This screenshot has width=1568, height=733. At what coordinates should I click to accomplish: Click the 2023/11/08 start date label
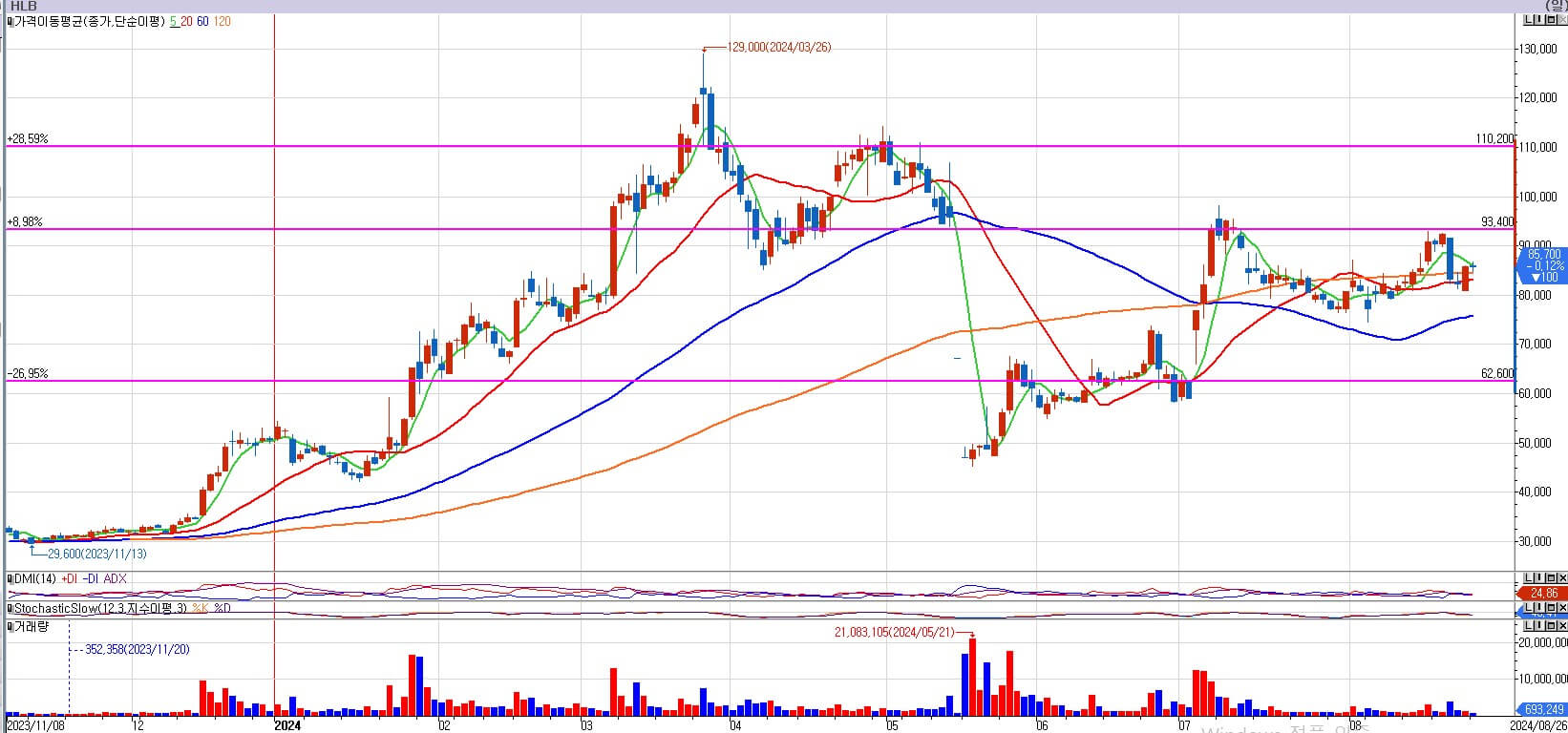pyautogui.click(x=34, y=726)
